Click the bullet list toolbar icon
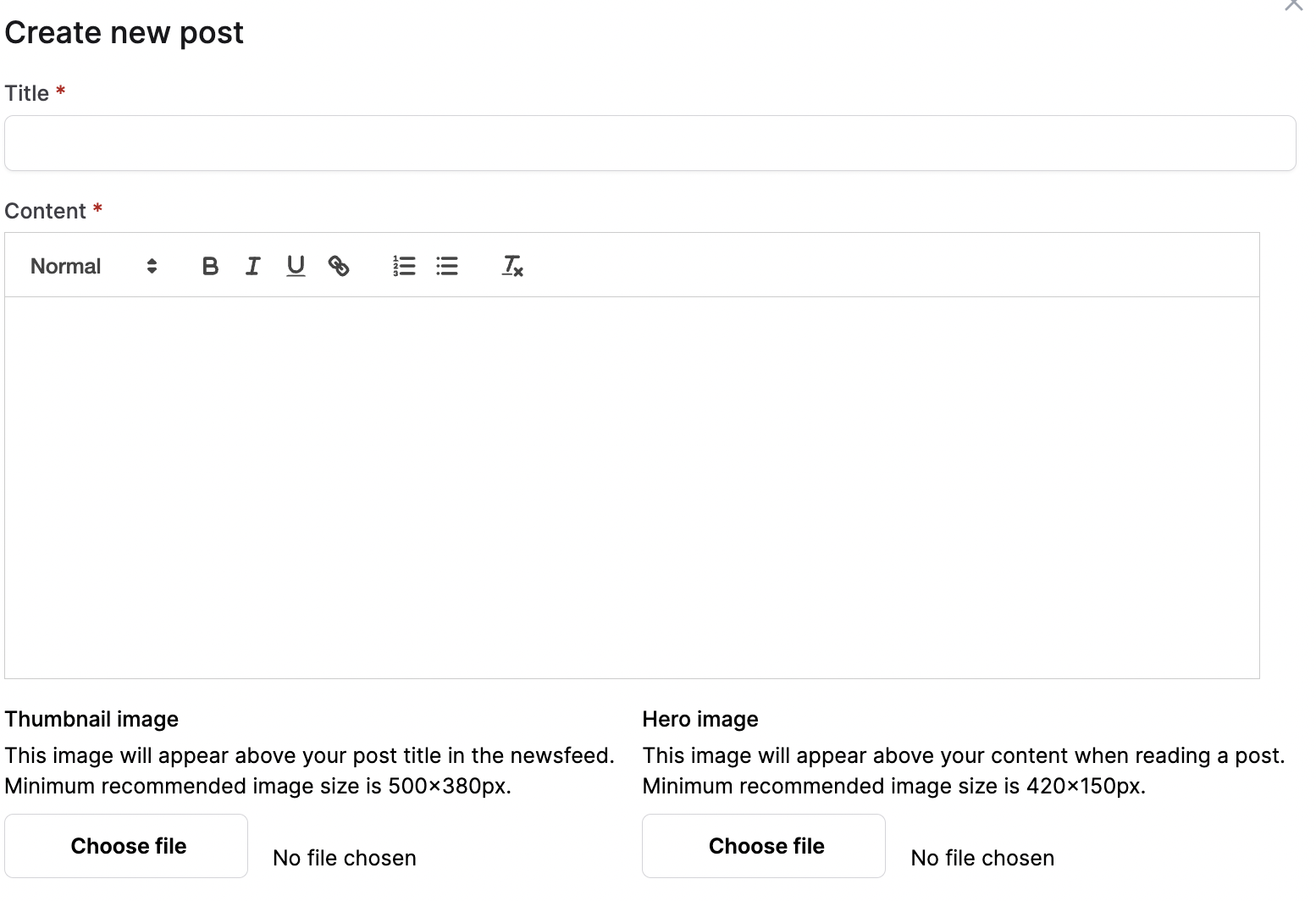This screenshot has width=1316, height=901. click(447, 266)
